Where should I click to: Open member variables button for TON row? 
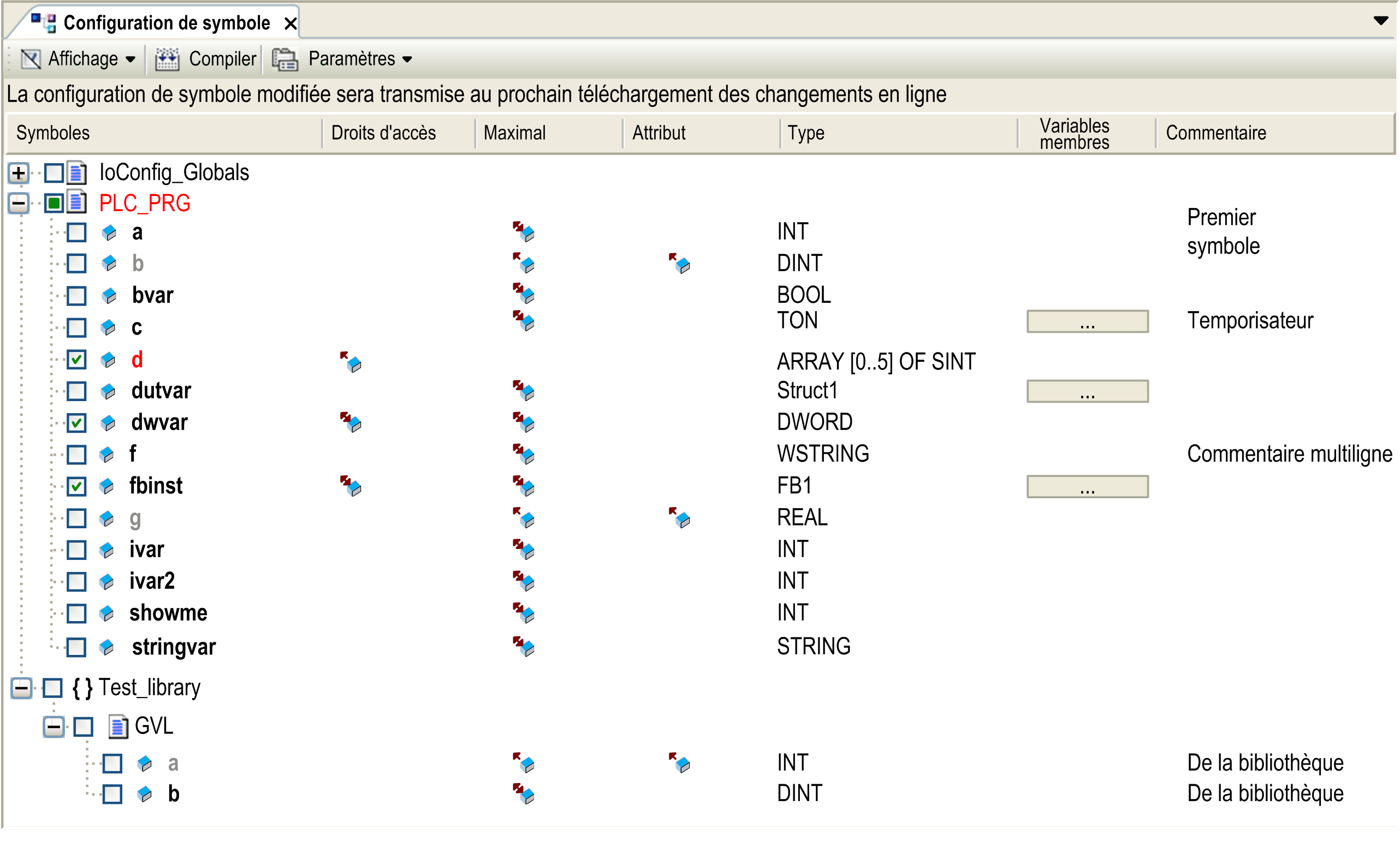pyautogui.click(x=1087, y=321)
